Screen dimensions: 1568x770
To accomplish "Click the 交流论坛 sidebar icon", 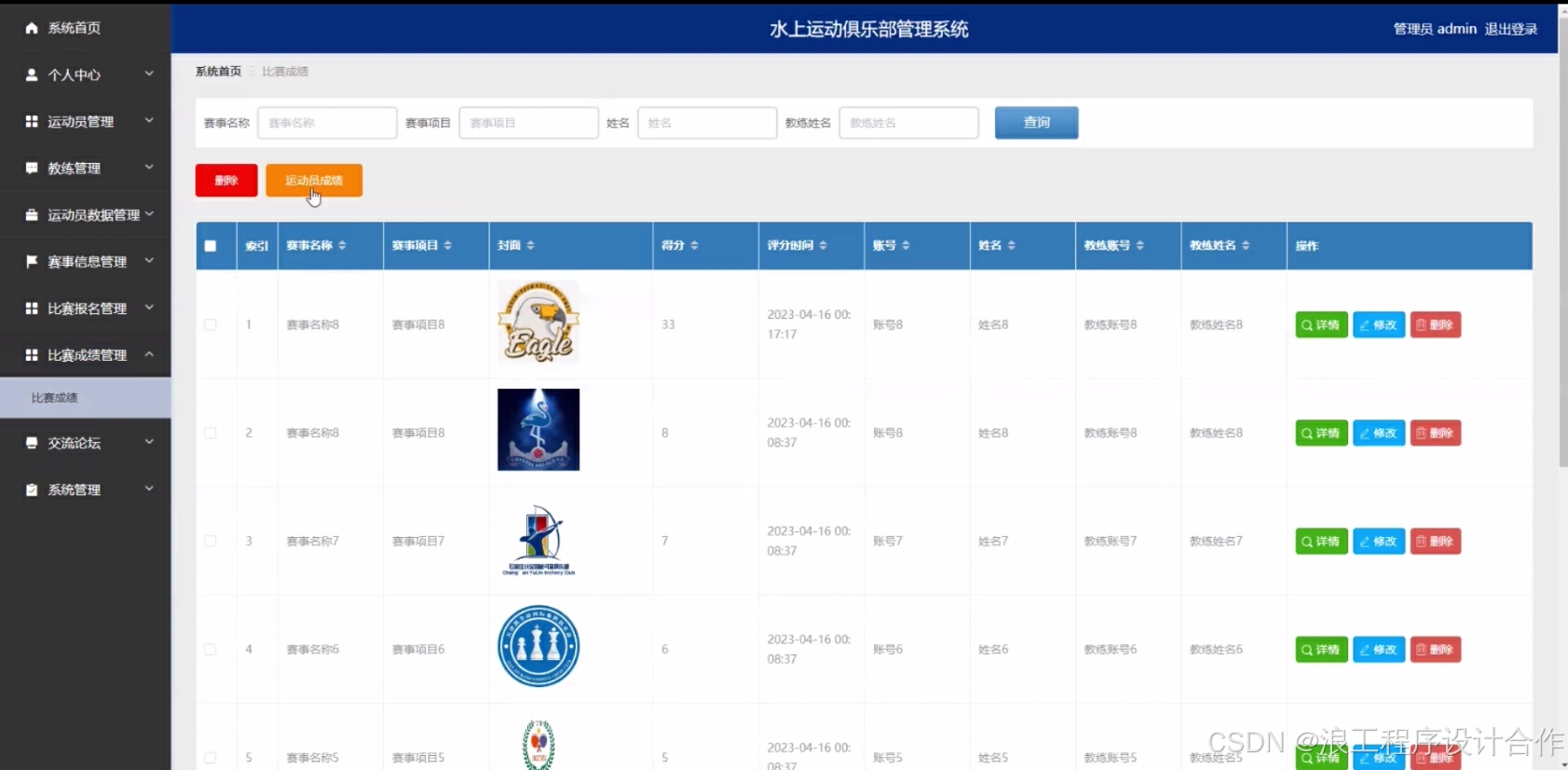I will coord(32,443).
